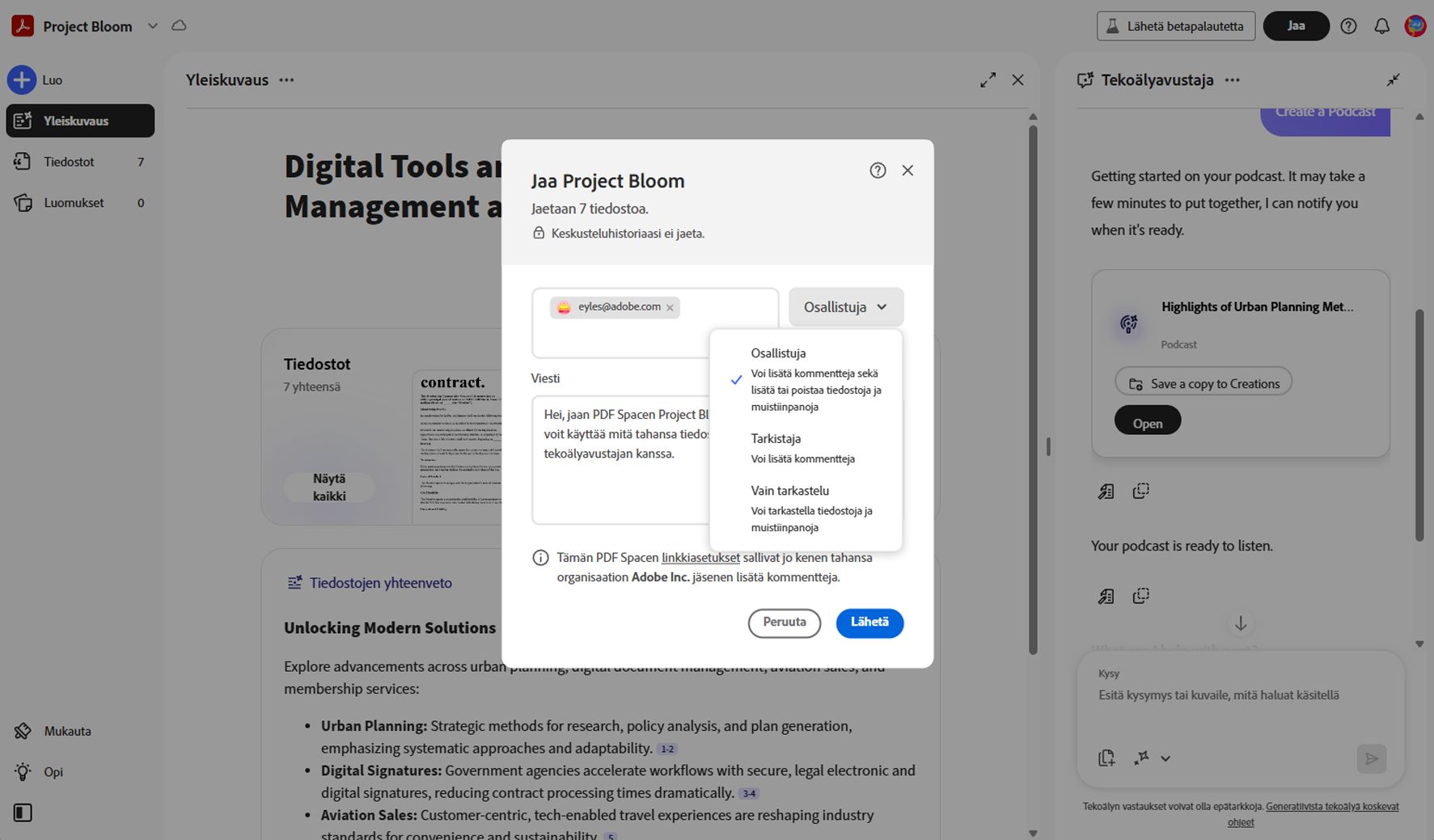This screenshot has height=840, width=1434.
Task: Collapse the Tekoälyavustaja panel
Action: 1393,80
